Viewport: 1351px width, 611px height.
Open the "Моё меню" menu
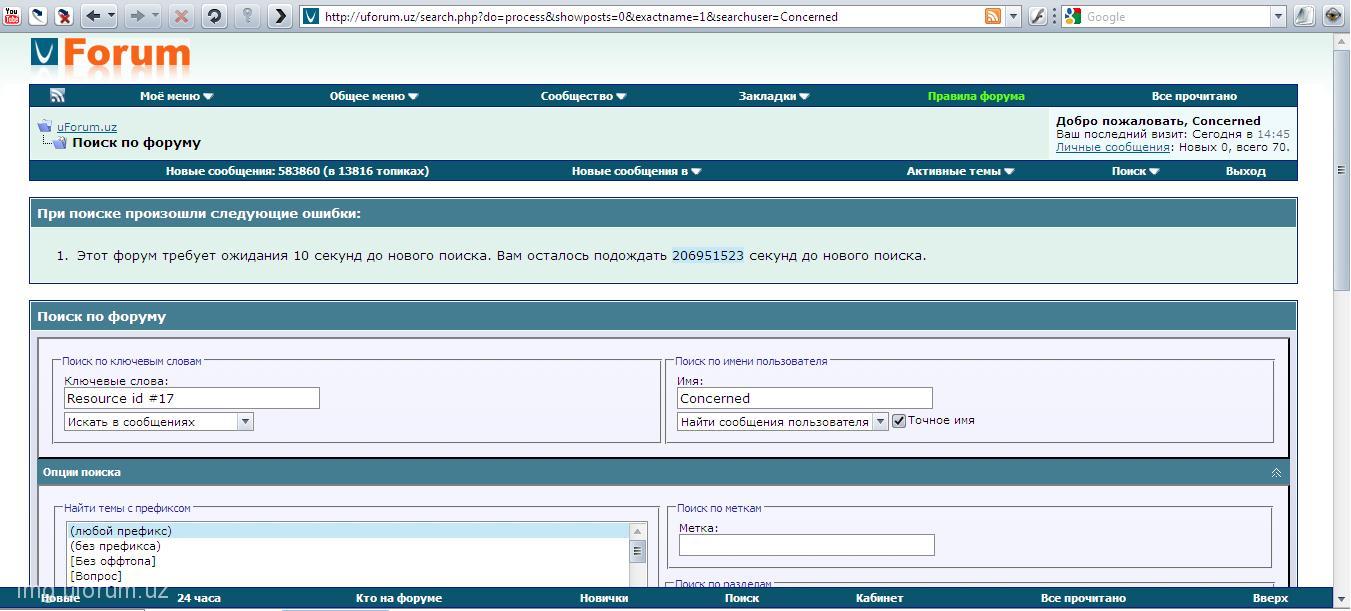176,96
